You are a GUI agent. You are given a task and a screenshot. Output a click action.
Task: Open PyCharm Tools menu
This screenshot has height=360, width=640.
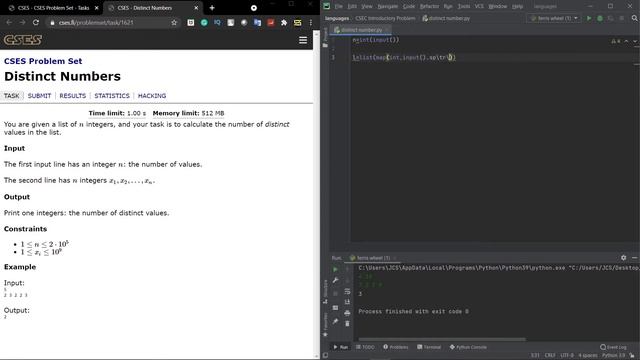(464, 6)
